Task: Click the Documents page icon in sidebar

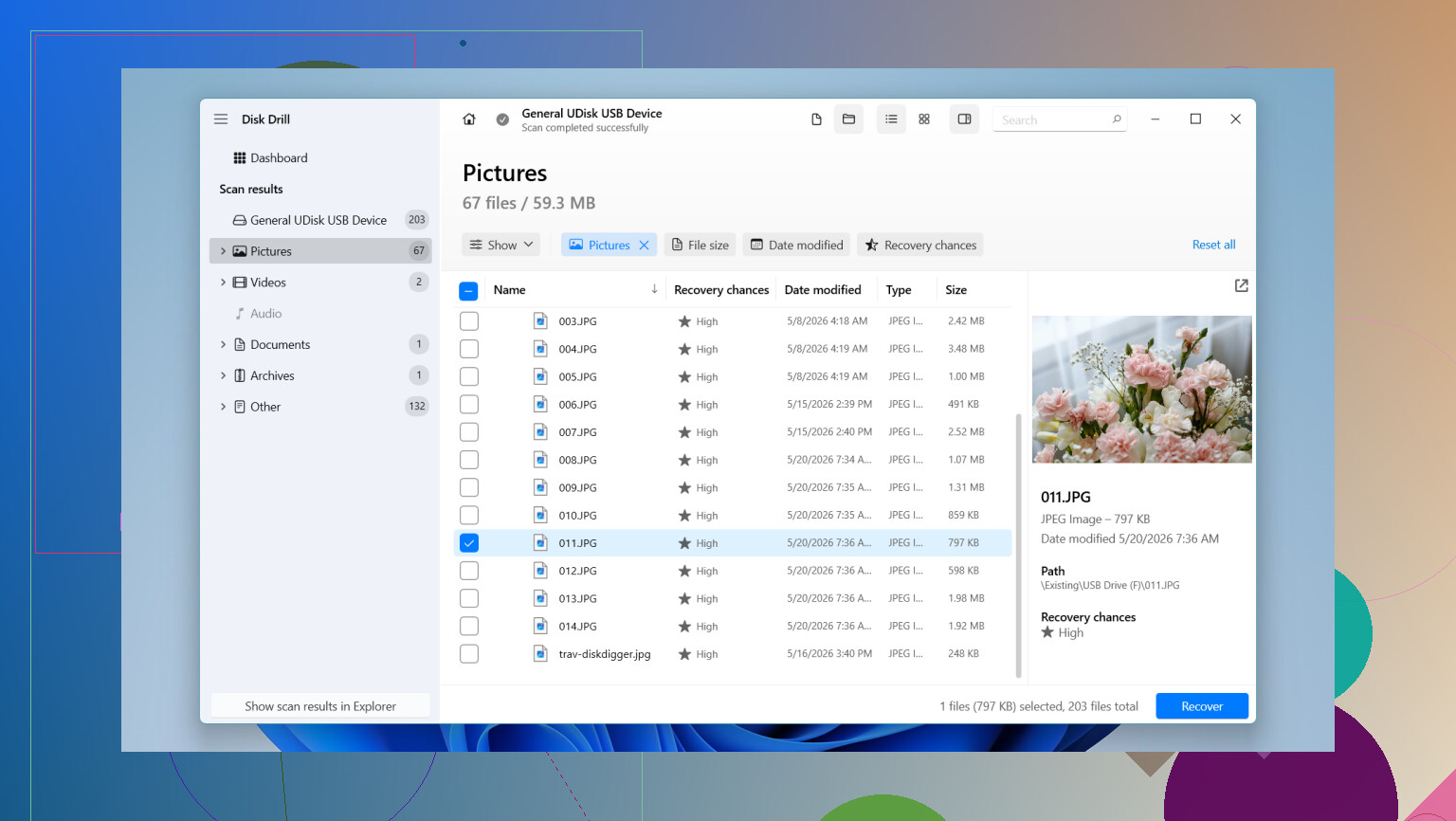Action: 240,345
